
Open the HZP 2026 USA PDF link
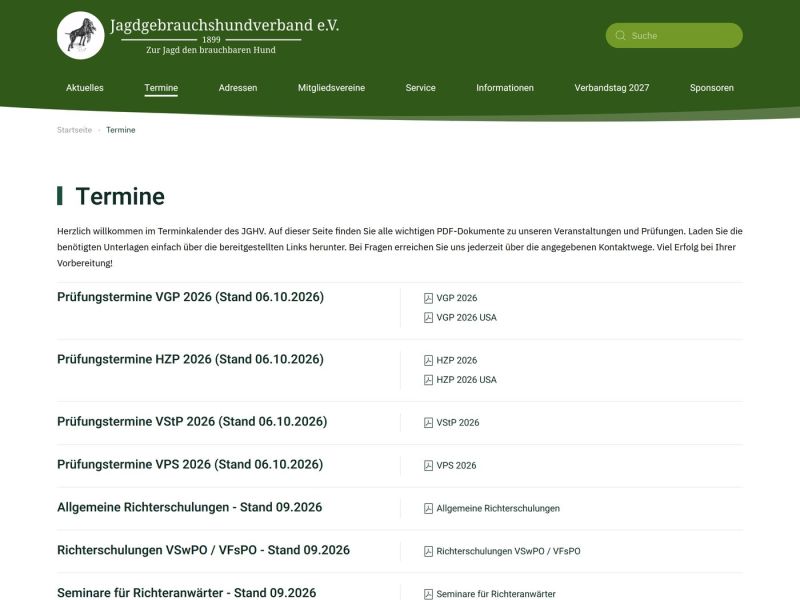(x=466, y=380)
